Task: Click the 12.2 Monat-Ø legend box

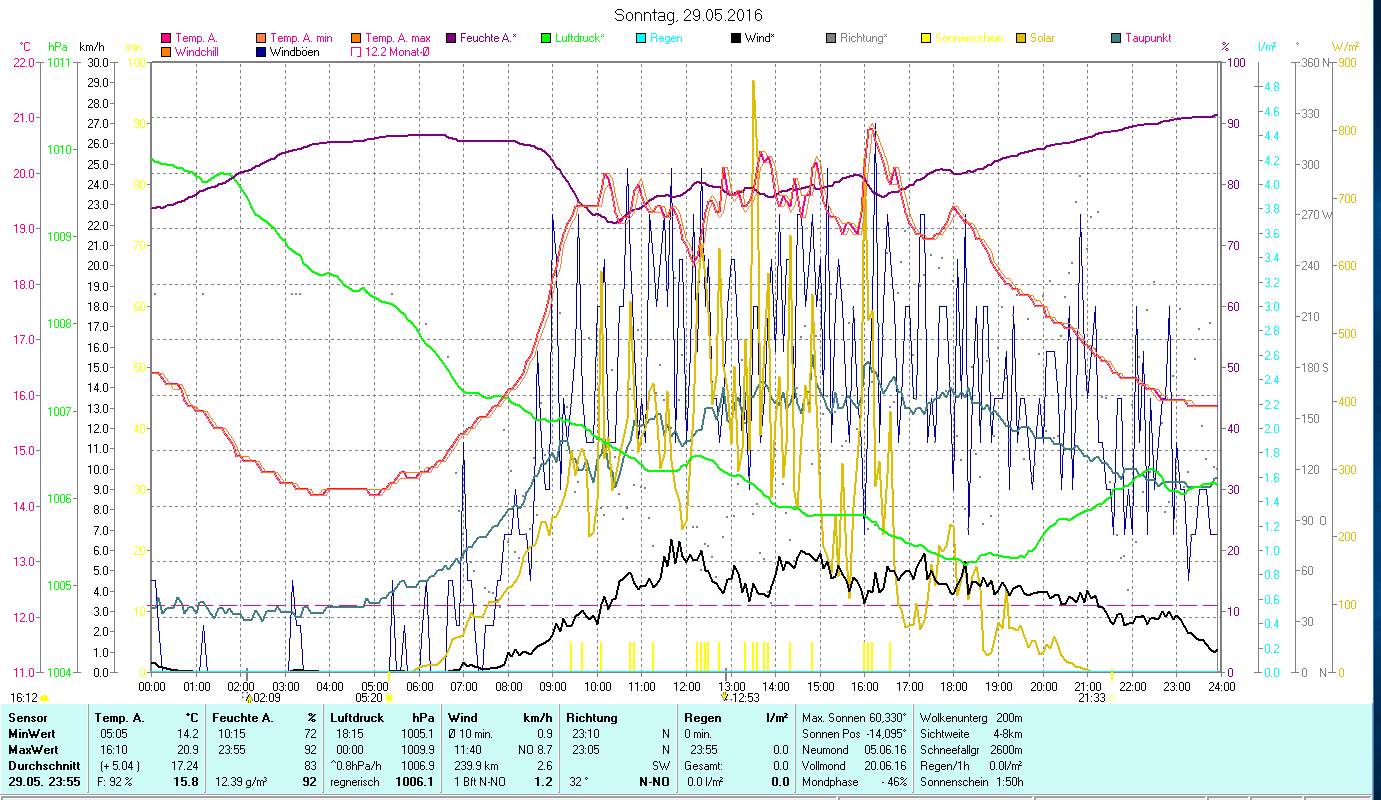Action: (354, 51)
